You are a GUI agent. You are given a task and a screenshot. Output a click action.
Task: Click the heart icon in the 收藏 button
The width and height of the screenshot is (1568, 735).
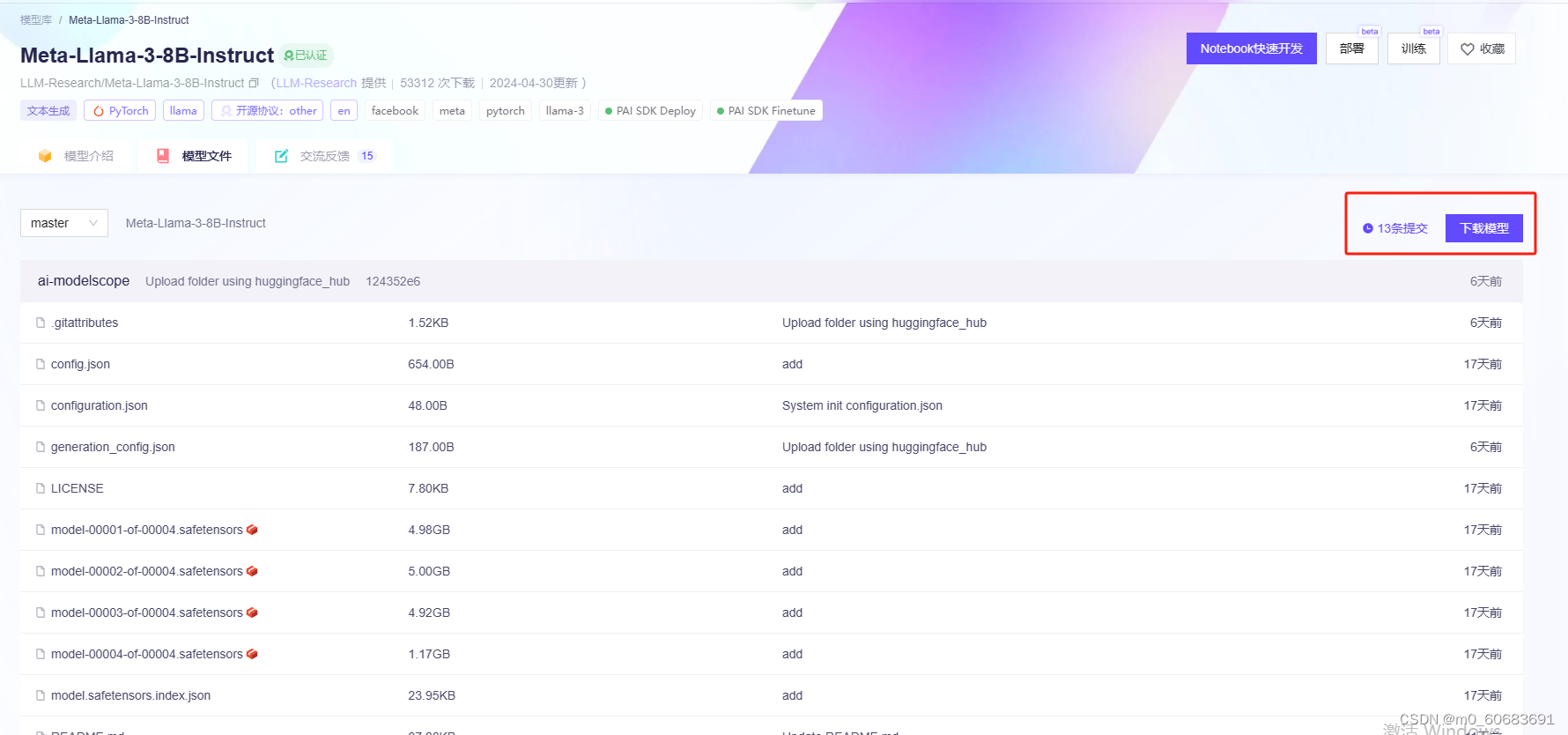[x=1467, y=49]
